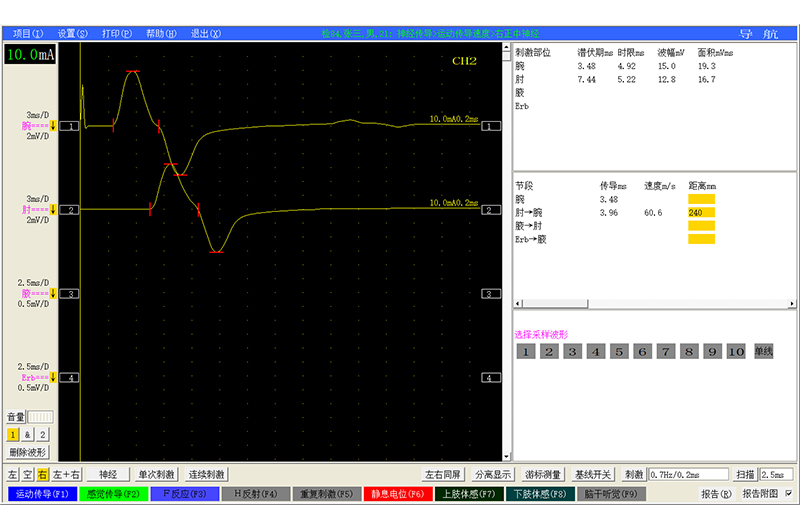The width and height of the screenshot is (800, 529).
Task: Select channel button '&' under volume
Action: click(x=28, y=434)
